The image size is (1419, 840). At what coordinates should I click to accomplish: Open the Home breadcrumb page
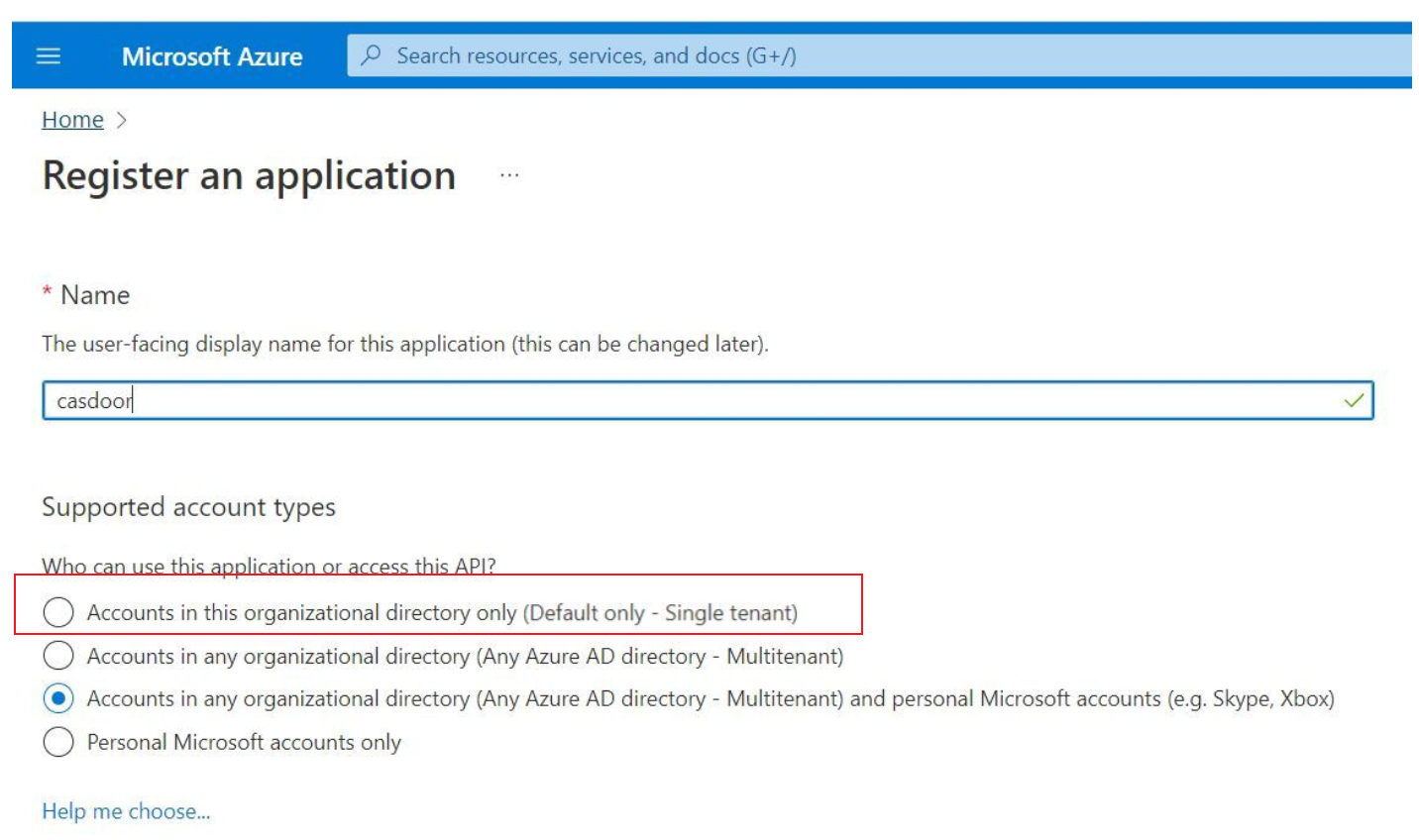pos(71,119)
